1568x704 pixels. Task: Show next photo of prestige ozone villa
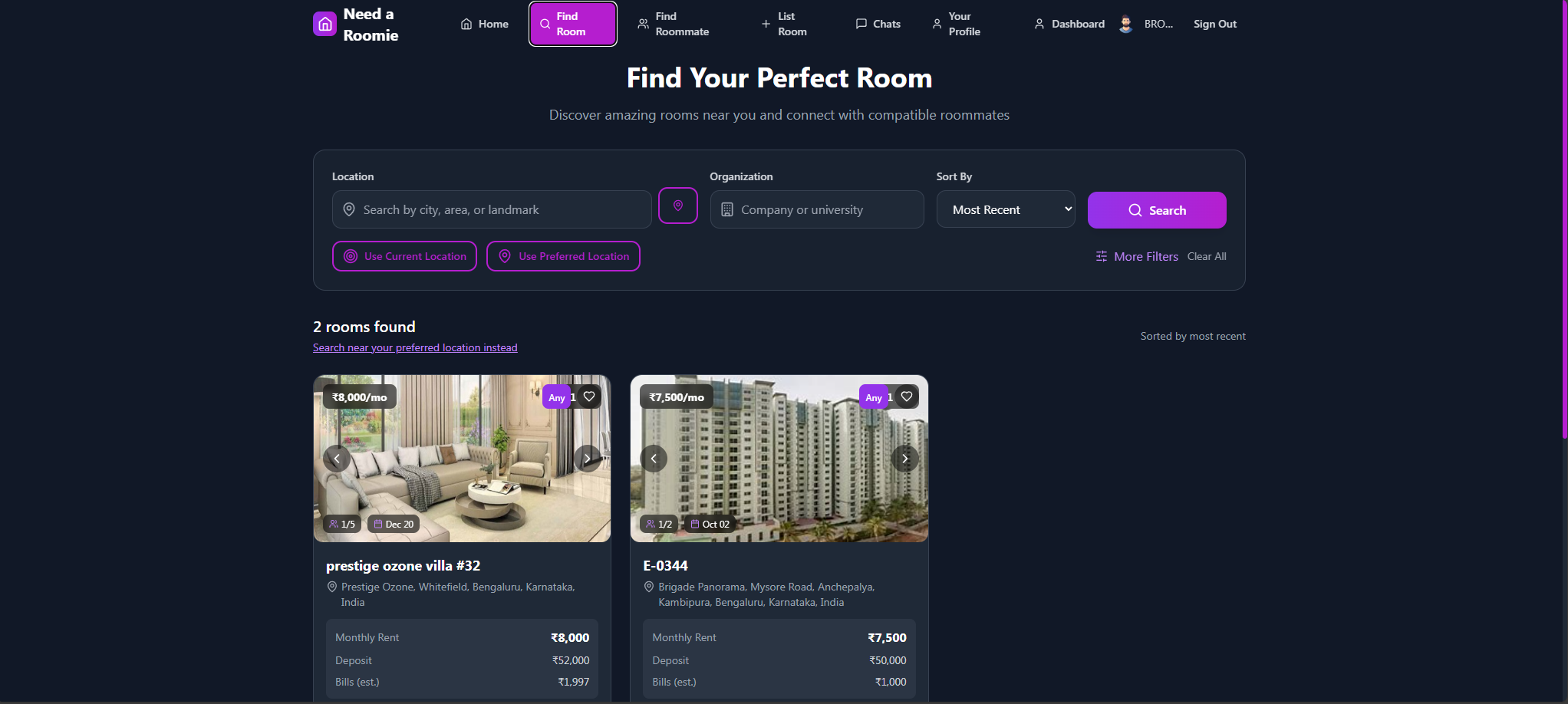(x=588, y=459)
